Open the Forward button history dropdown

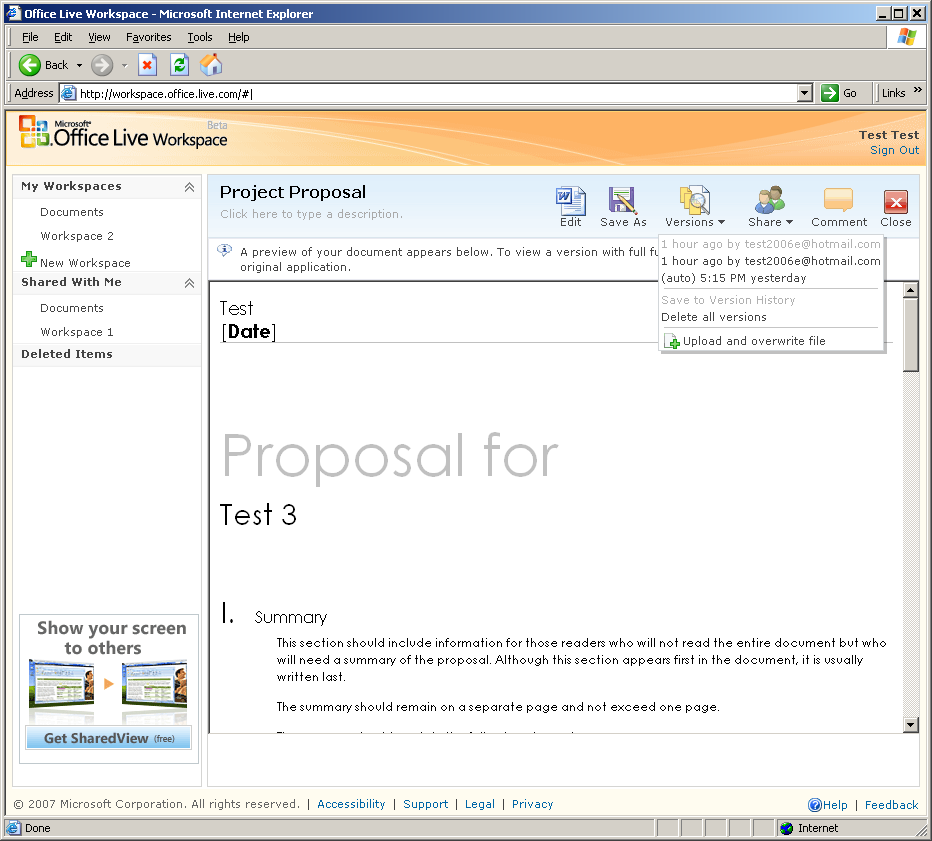click(124, 65)
